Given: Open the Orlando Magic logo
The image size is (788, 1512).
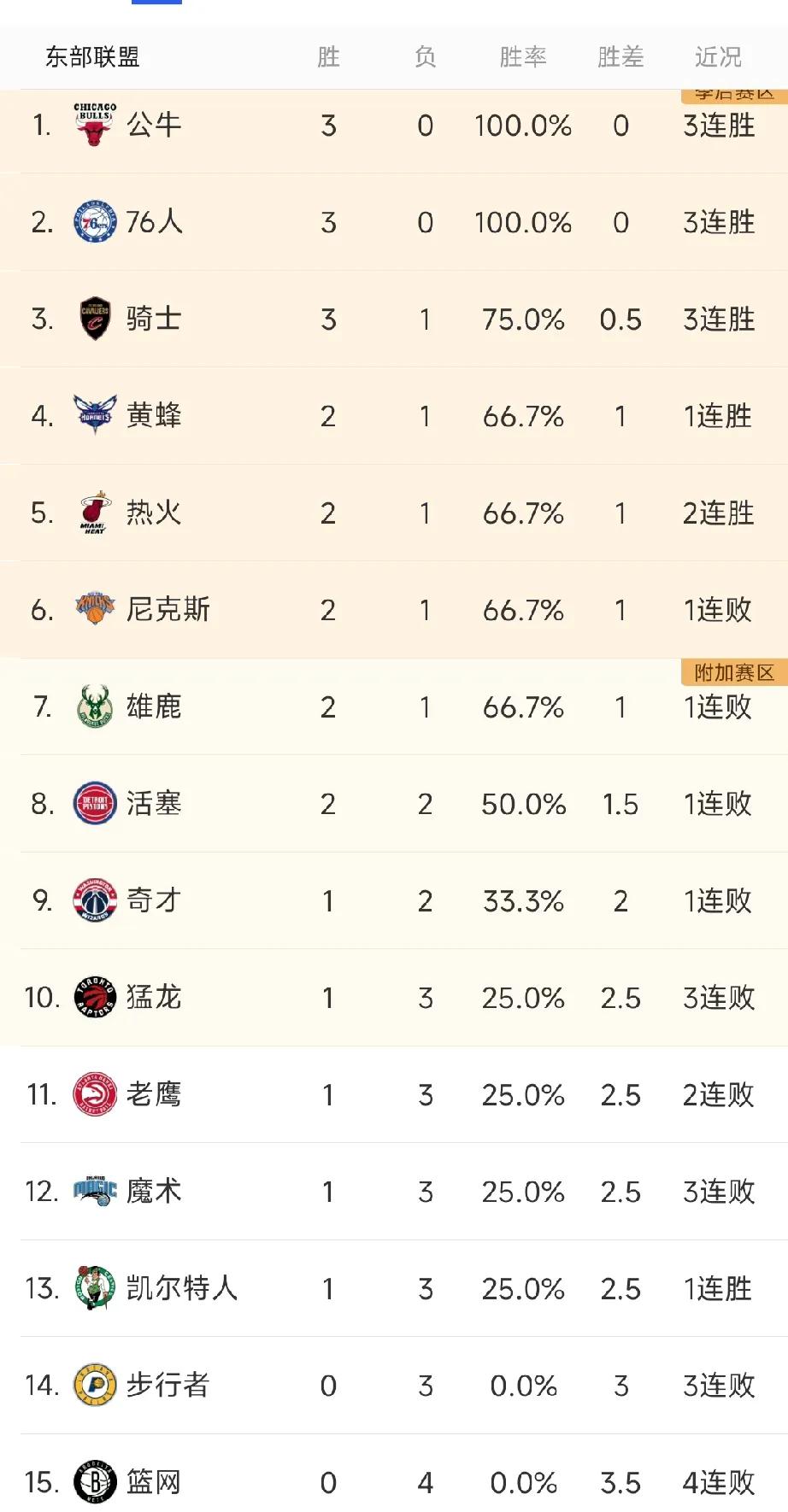Looking at the screenshot, I should pyautogui.click(x=95, y=1191).
